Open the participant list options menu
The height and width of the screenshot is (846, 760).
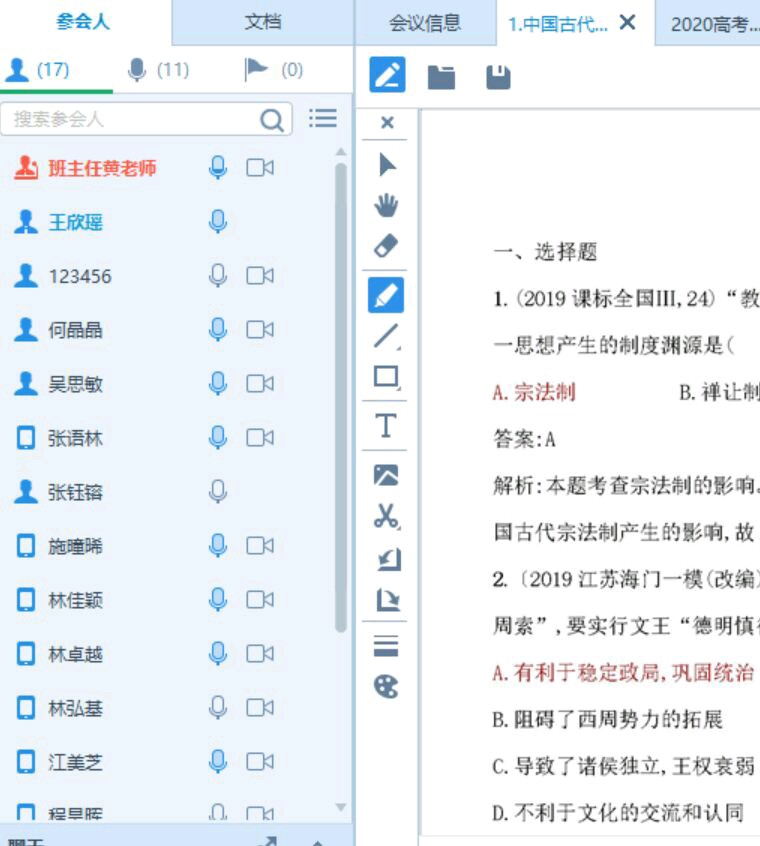322,119
